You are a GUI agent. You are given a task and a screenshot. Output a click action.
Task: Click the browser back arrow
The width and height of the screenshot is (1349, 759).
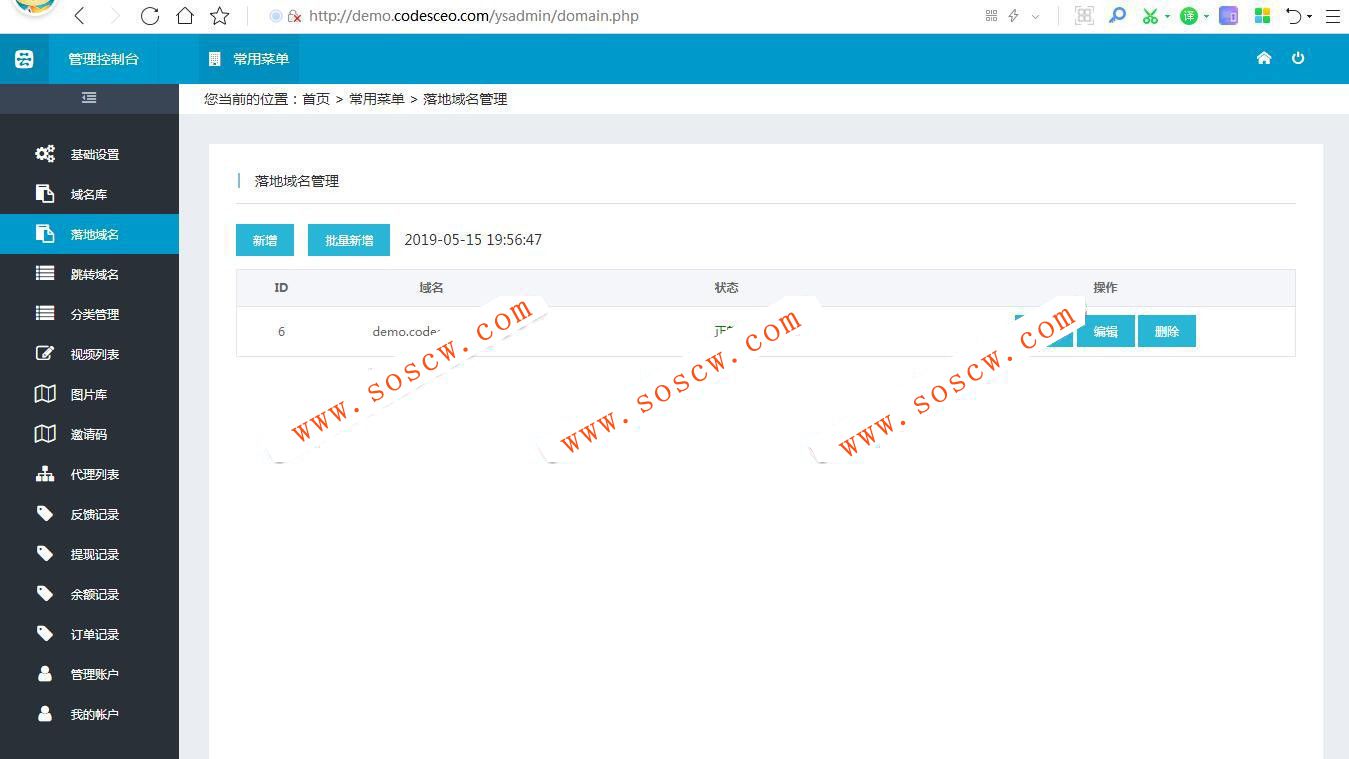80,16
